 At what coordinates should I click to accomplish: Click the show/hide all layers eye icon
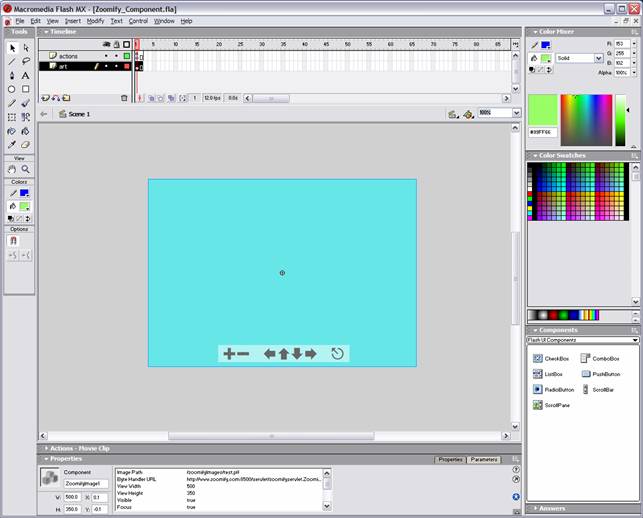point(106,45)
